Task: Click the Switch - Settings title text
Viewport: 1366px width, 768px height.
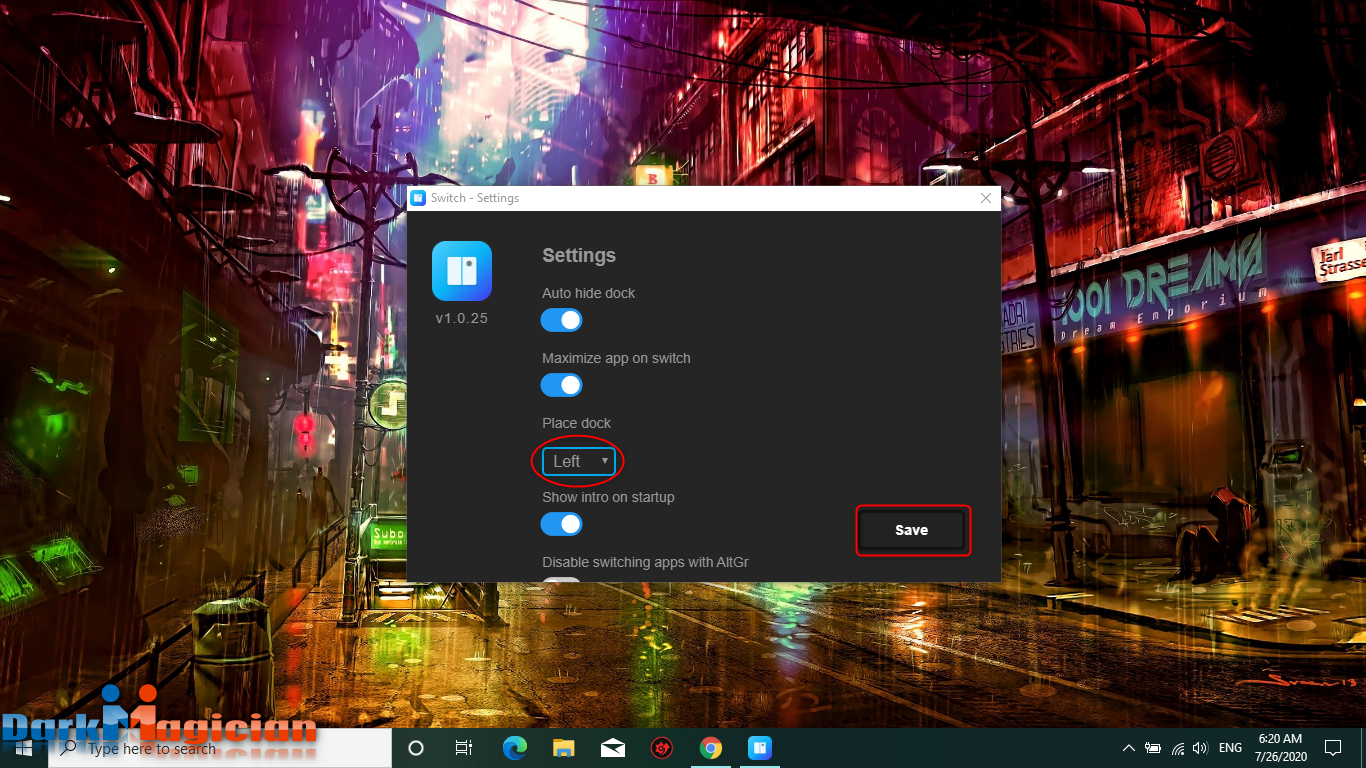Action: pos(475,198)
